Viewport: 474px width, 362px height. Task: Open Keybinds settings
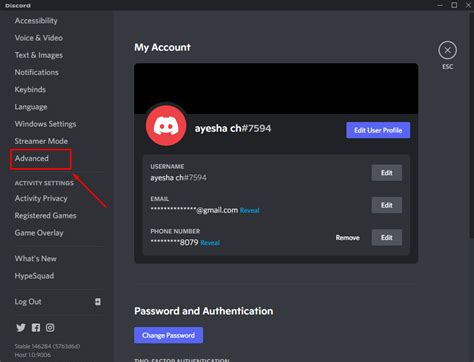pos(30,90)
